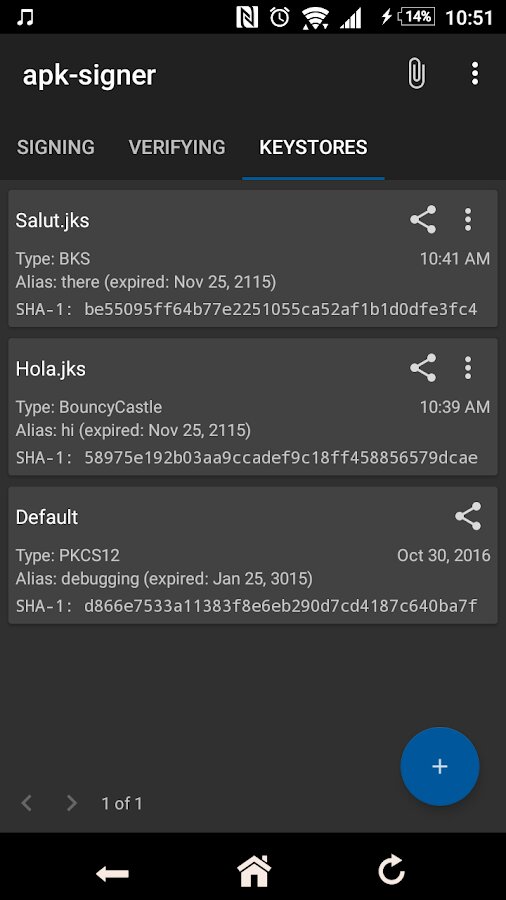The width and height of the screenshot is (506, 900).
Task: Select the Default keystore entry
Action: [253, 555]
